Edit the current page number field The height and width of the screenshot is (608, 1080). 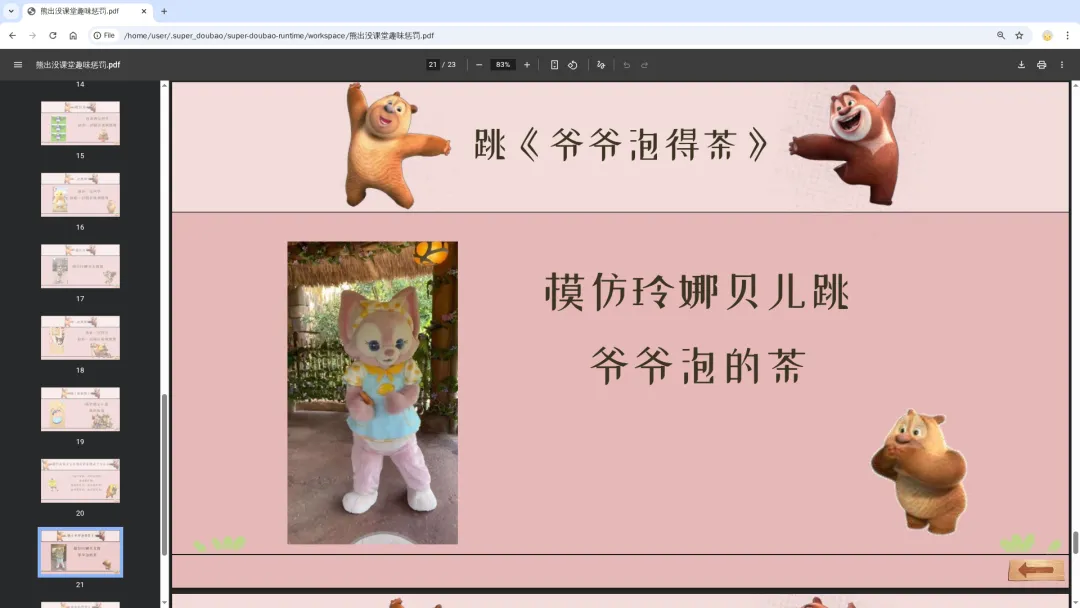pyautogui.click(x=433, y=65)
